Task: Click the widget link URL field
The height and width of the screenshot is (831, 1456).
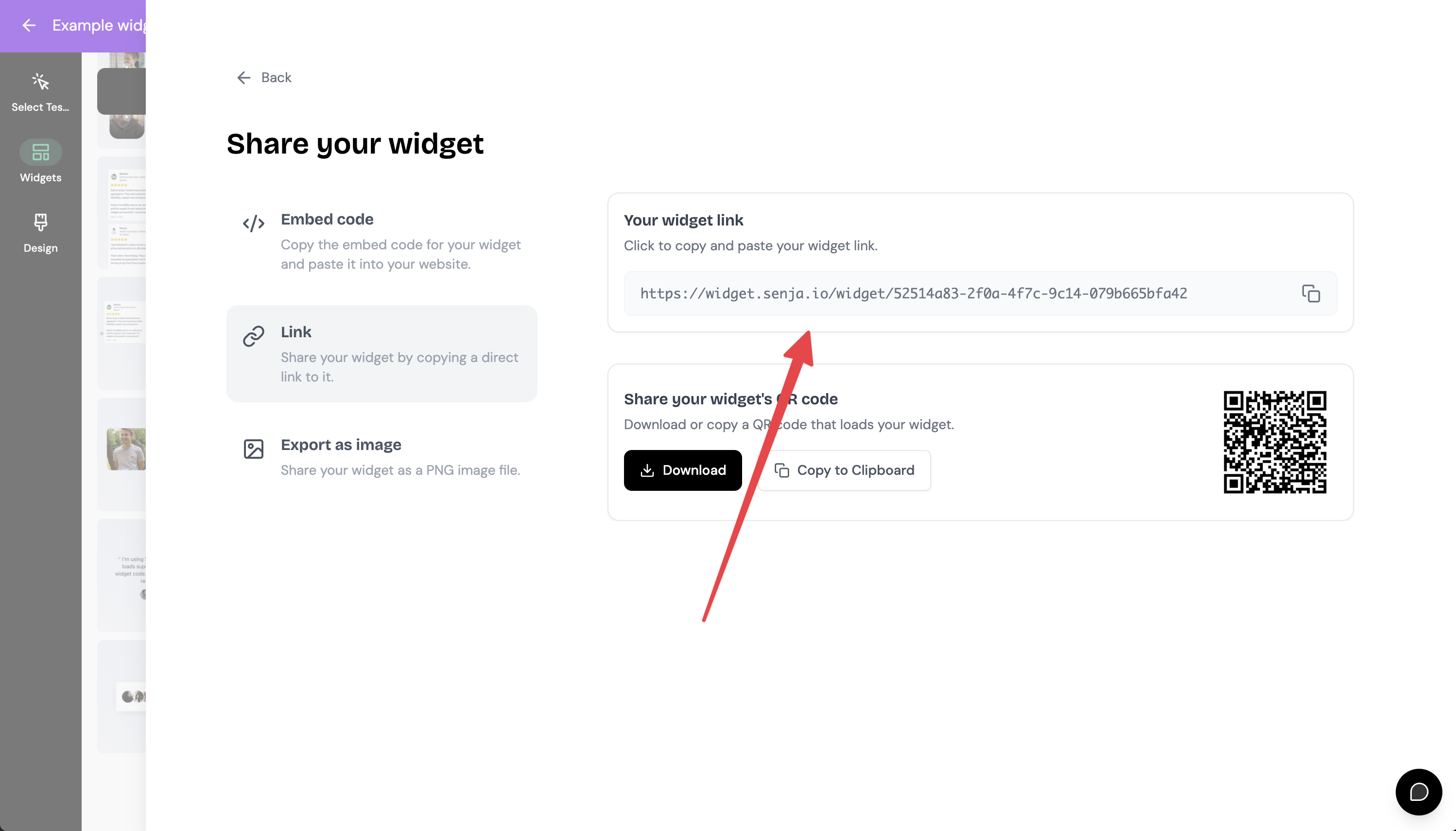Action: 980,294
